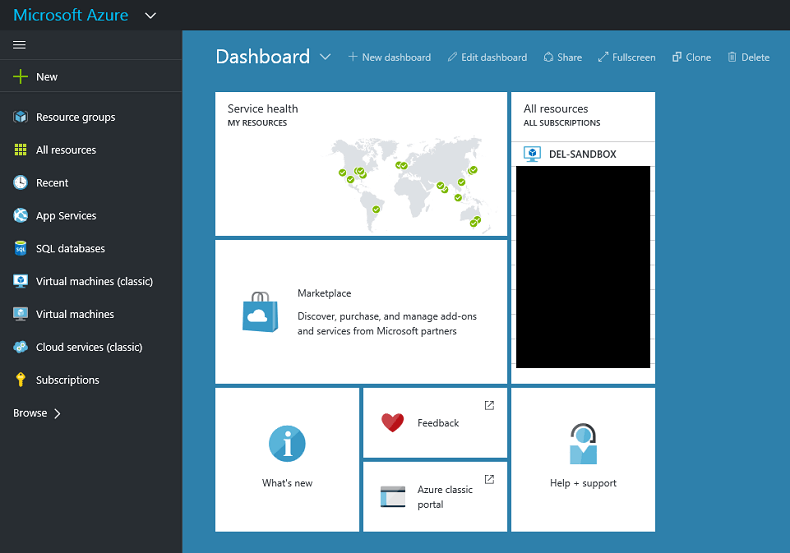Click the DEL-SANDBOX monitor icon
This screenshot has width=790, height=553.
coord(532,154)
